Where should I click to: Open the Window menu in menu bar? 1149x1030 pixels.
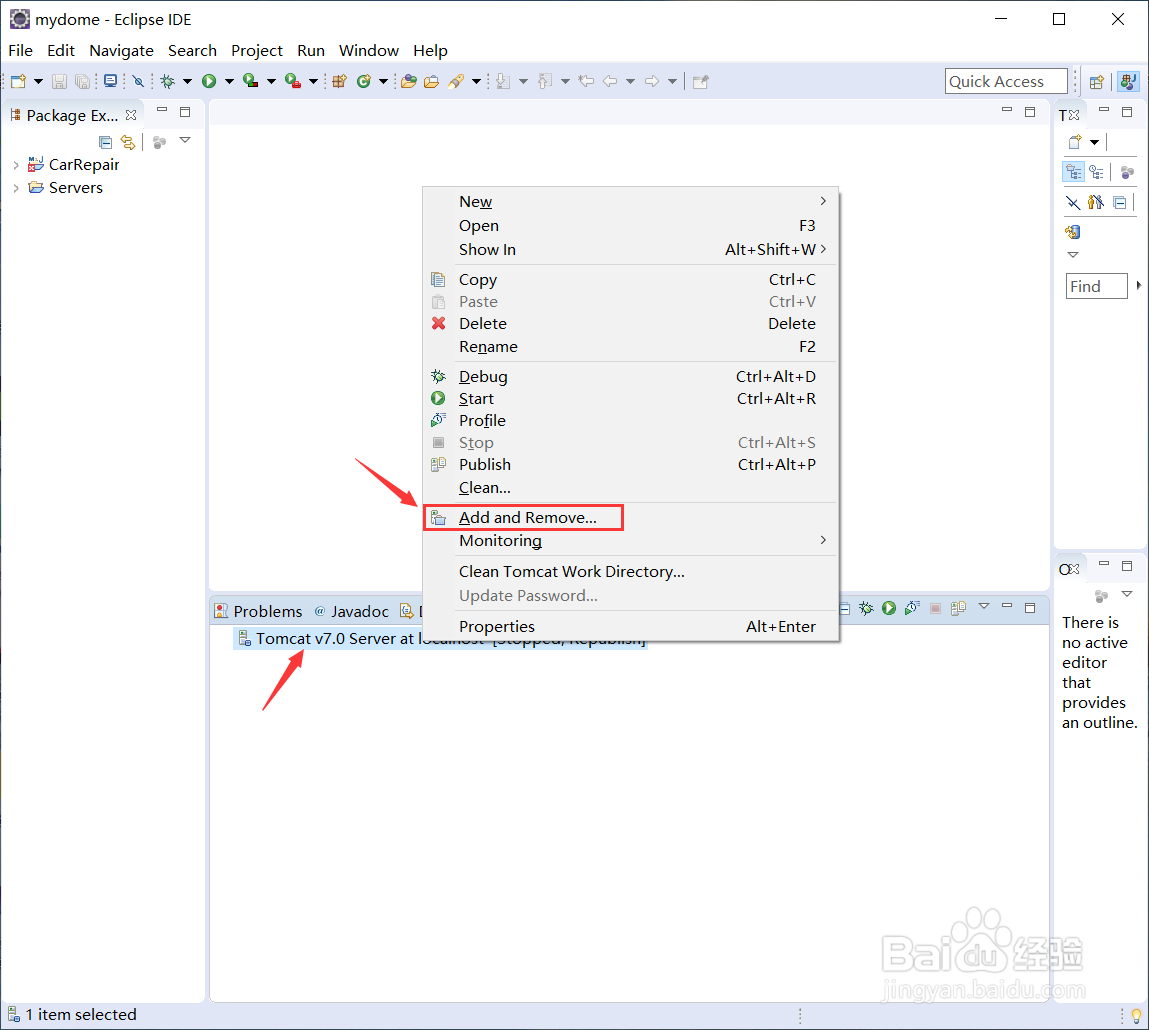(369, 51)
